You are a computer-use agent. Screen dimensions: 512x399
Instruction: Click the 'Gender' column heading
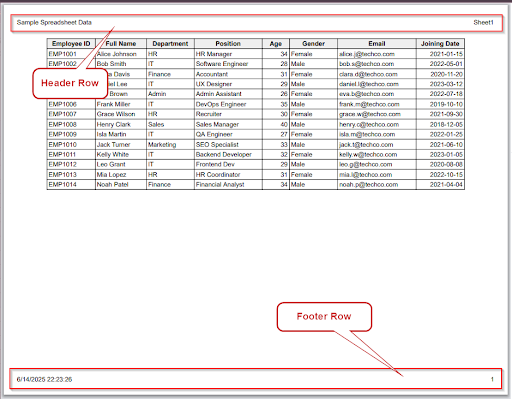tap(313, 44)
